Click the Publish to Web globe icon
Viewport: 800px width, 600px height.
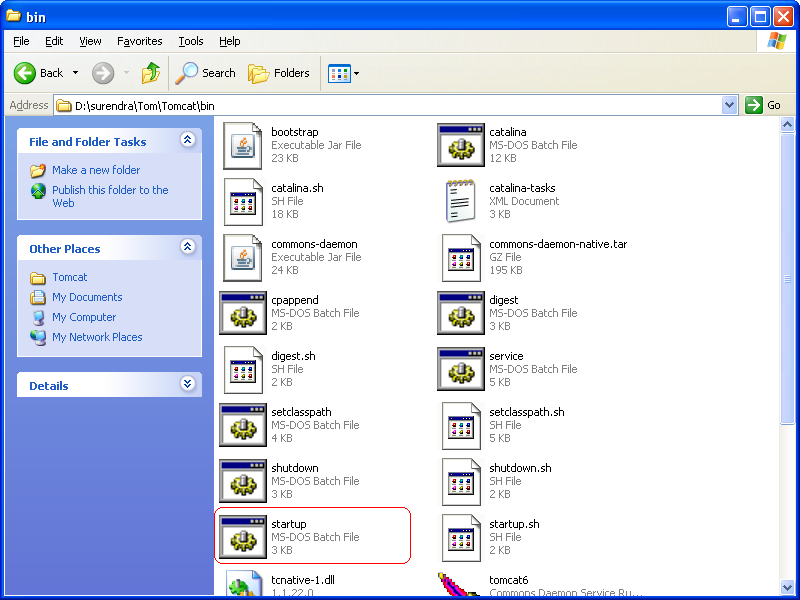[38, 191]
